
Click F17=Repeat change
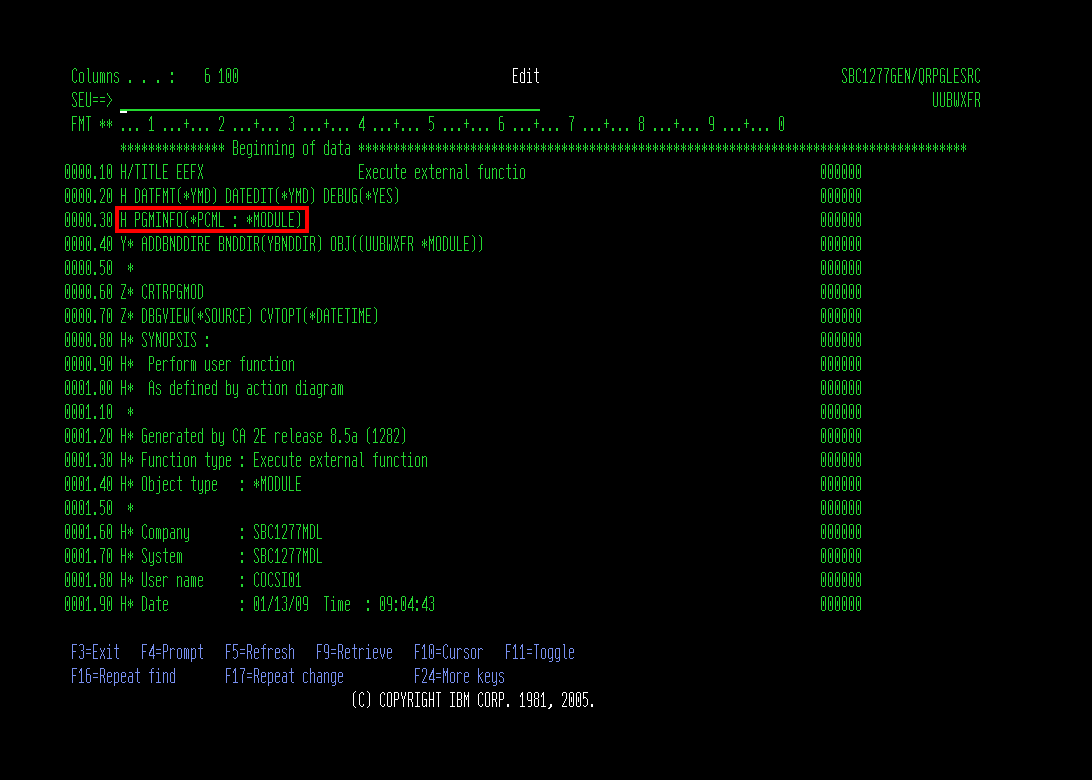(284, 677)
